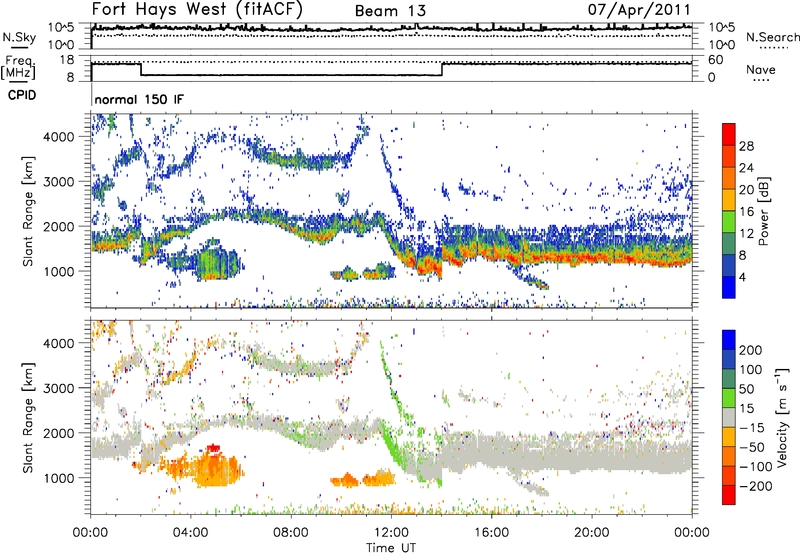Click the '04:00' time axis tick
Viewport: 800px width, 554px height.
click(191, 533)
